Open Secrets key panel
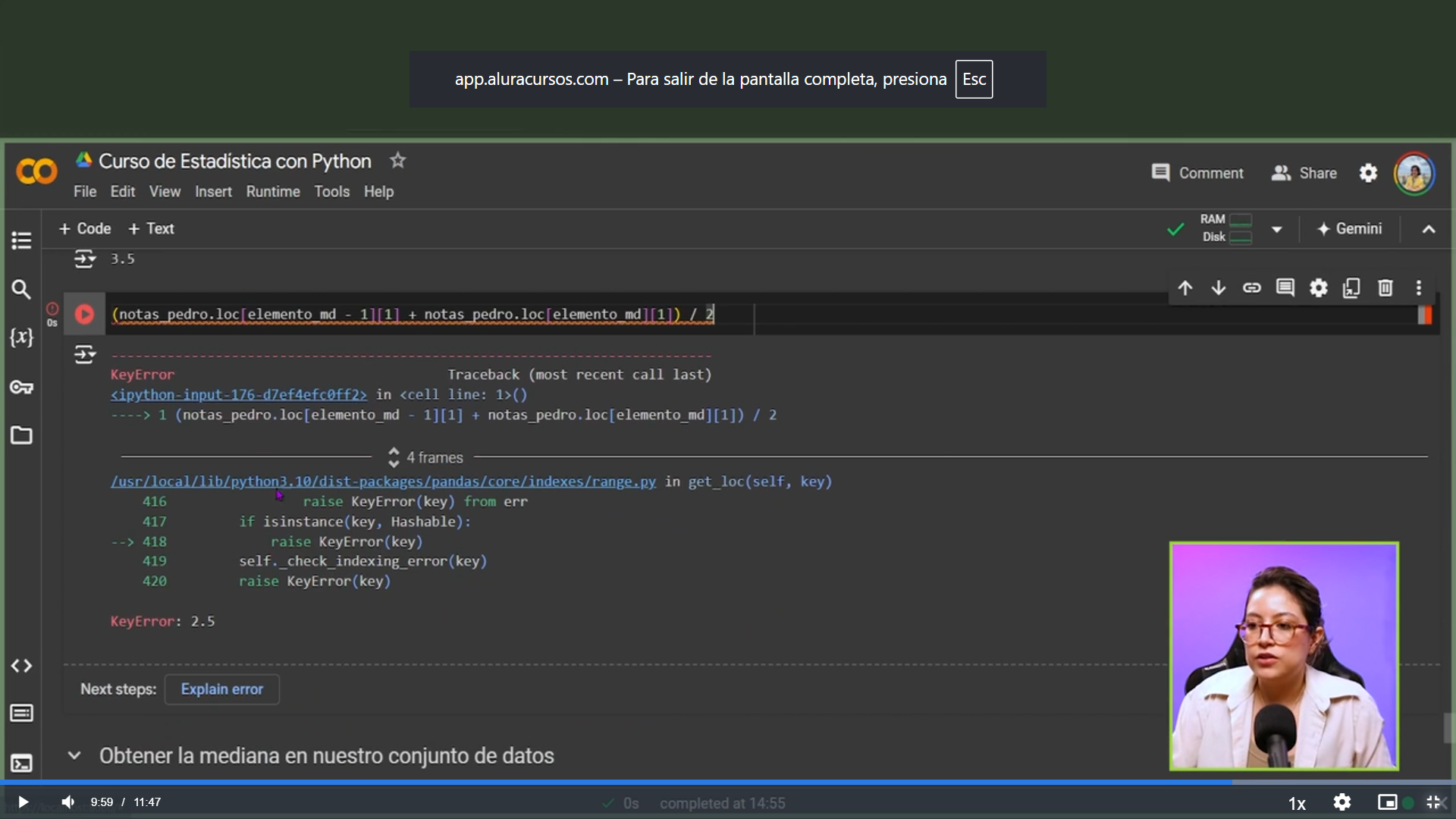The height and width of the screenshot is (819, 1456). [x=21, y=388]
